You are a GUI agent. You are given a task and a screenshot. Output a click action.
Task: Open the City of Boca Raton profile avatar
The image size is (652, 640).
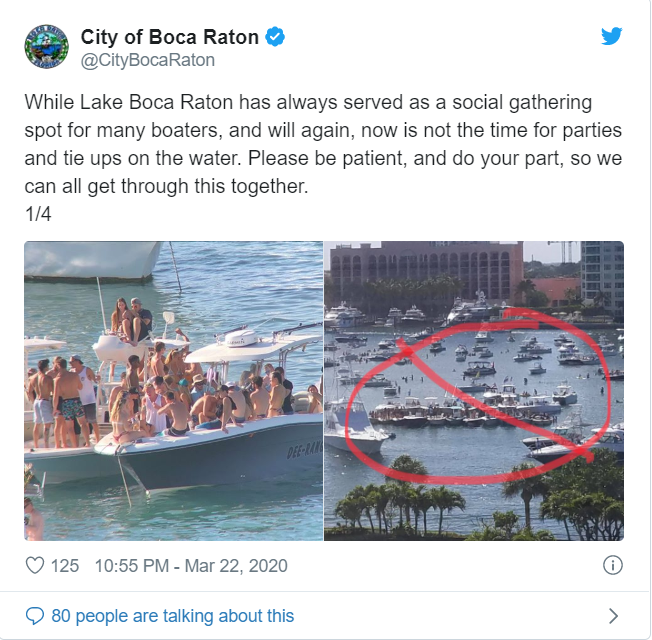47,47
